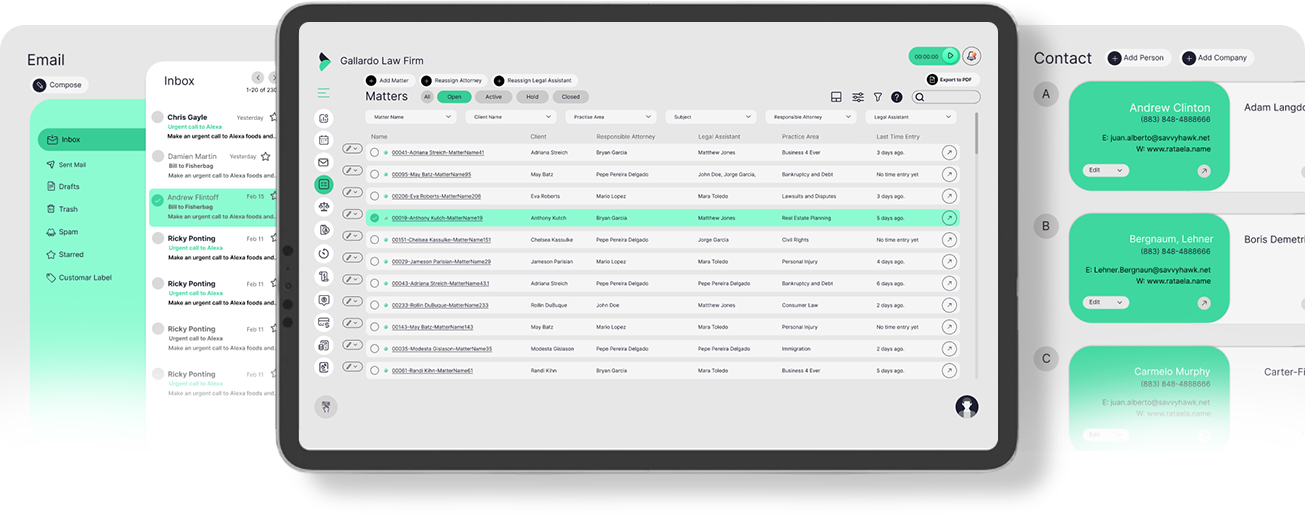Star the Damien Martin email

tap(265, 156)
